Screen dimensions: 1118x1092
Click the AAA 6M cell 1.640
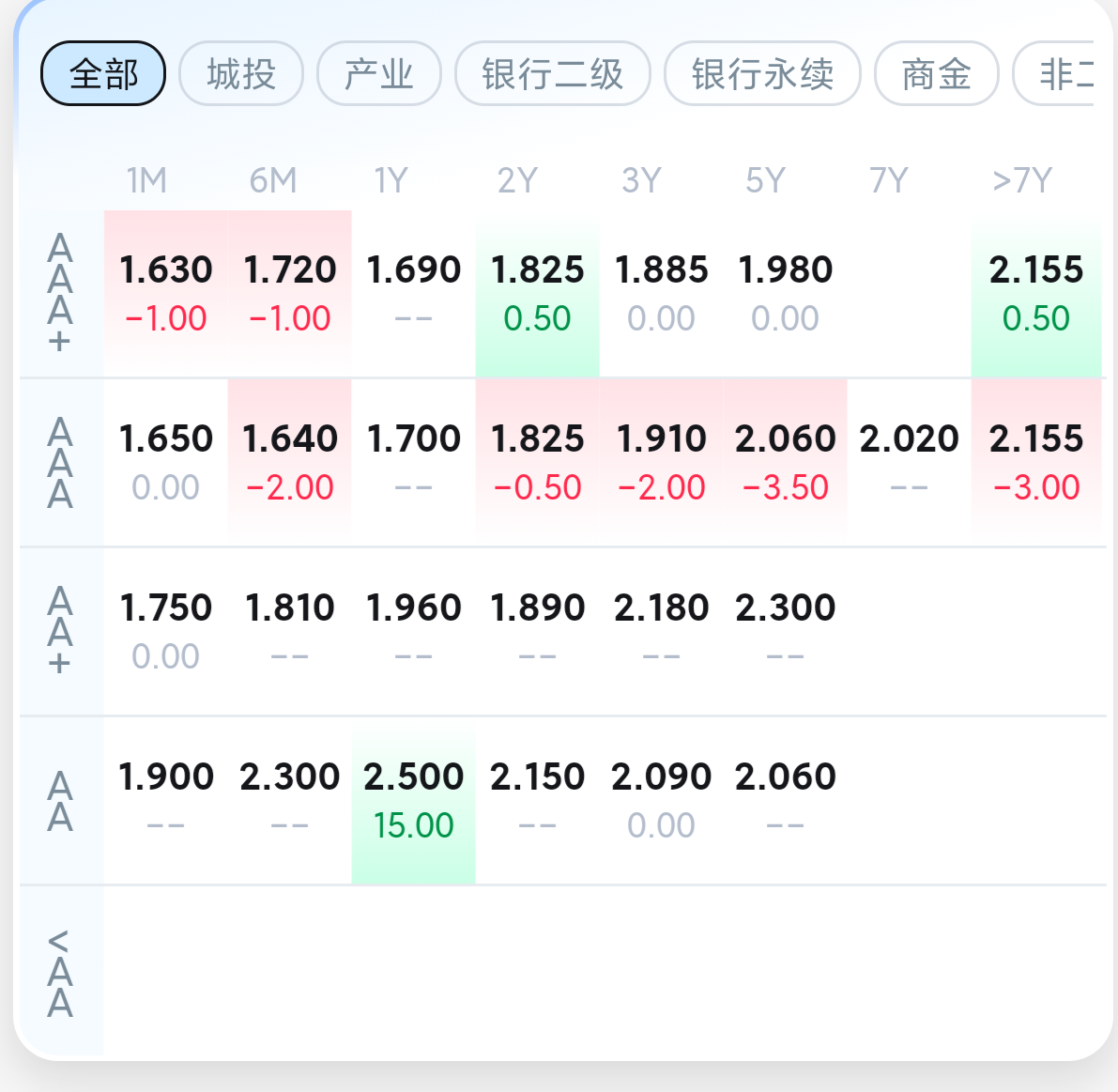coord(289,460)
